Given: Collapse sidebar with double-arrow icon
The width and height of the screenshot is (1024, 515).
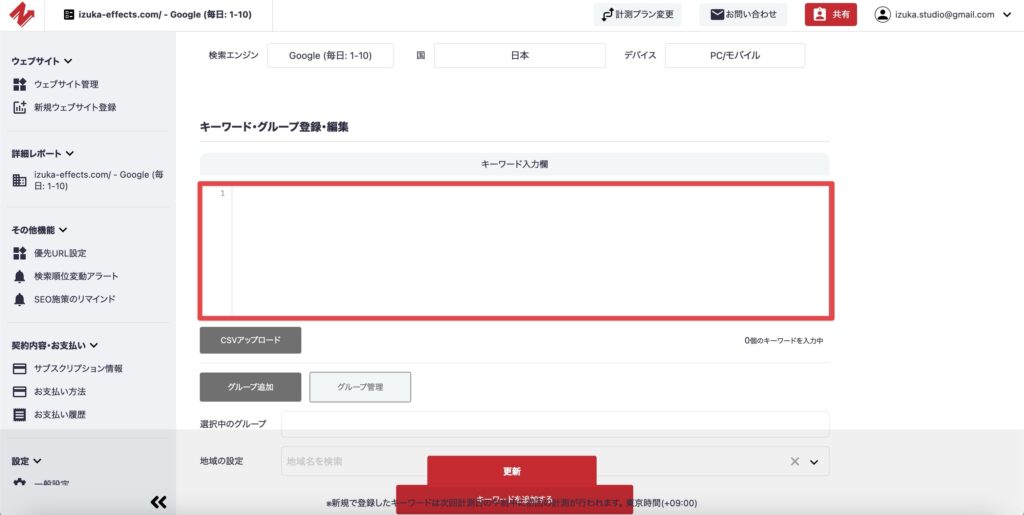Looking at the screenshot, I should coord(157,502).
